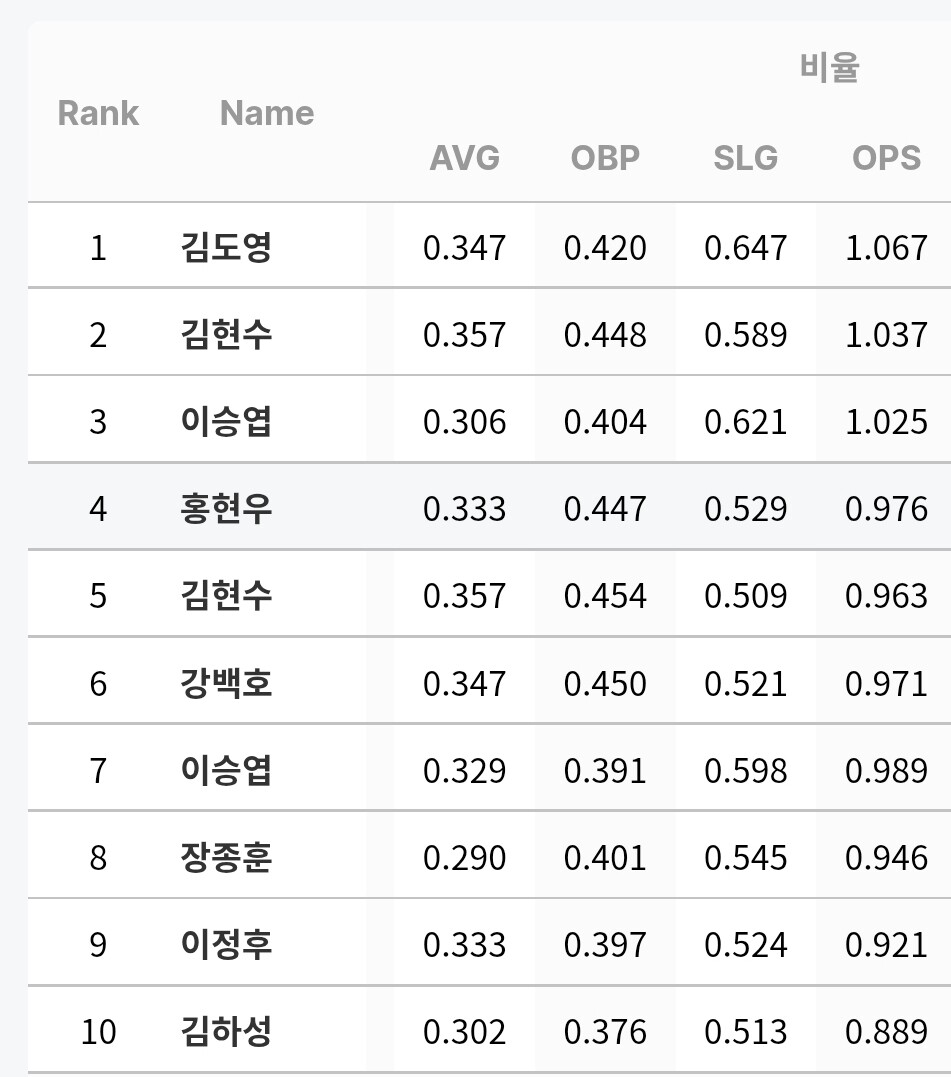The width and height of the screenshot is (951, 1077).
Task: Open player 장종훈's profile
Action: pyautogui.click(x=226, y=857)
